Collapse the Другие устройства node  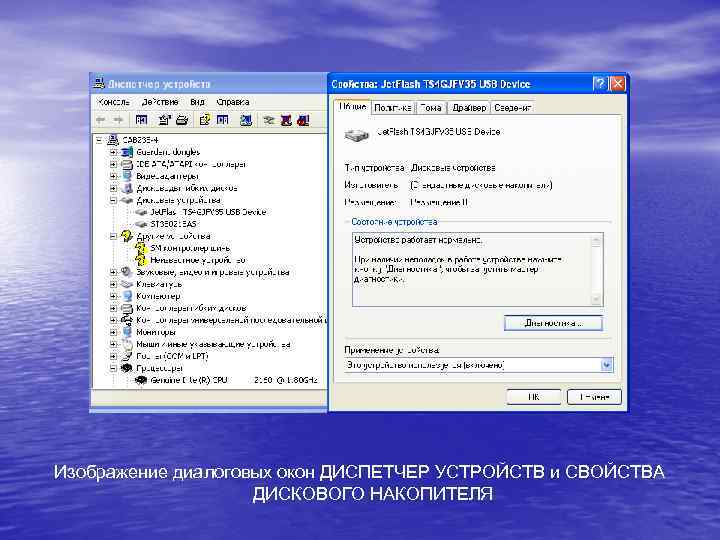tap(113, 236)
